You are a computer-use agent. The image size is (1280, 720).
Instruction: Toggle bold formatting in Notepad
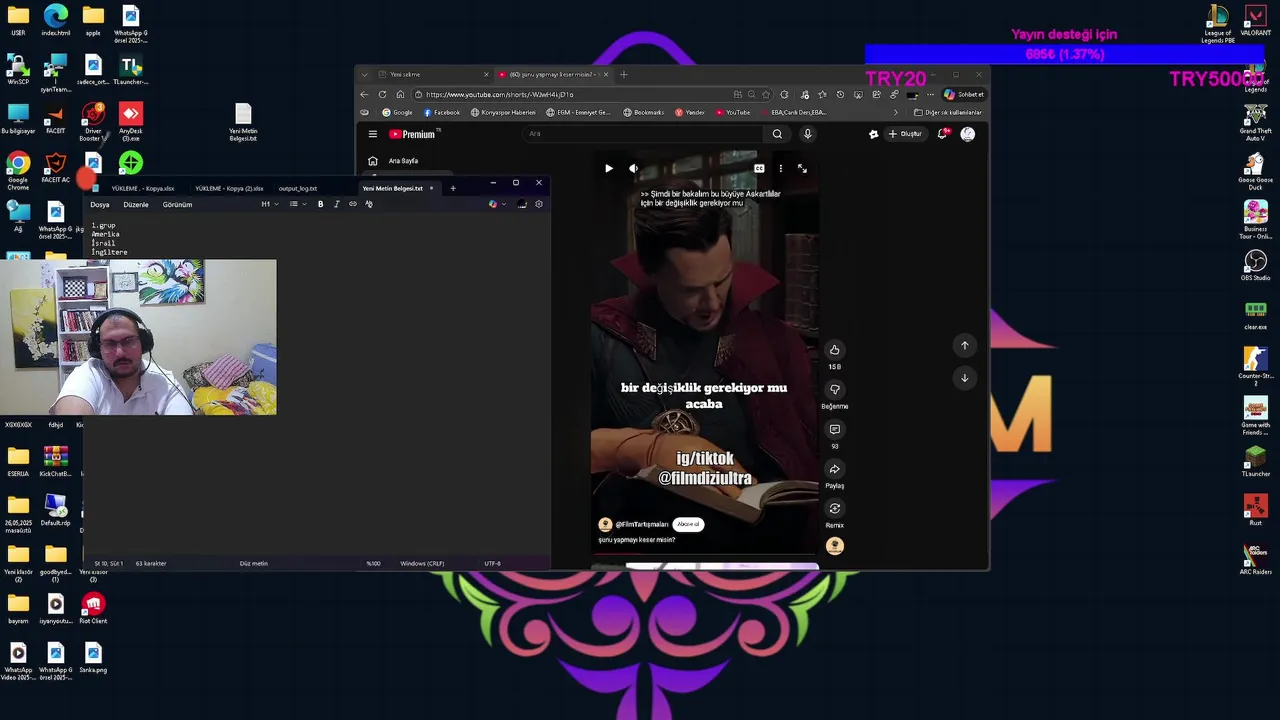coord(320,205)
